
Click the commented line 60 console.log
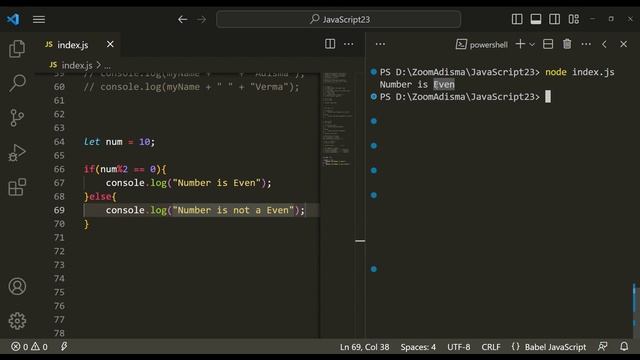coord(191,87)
